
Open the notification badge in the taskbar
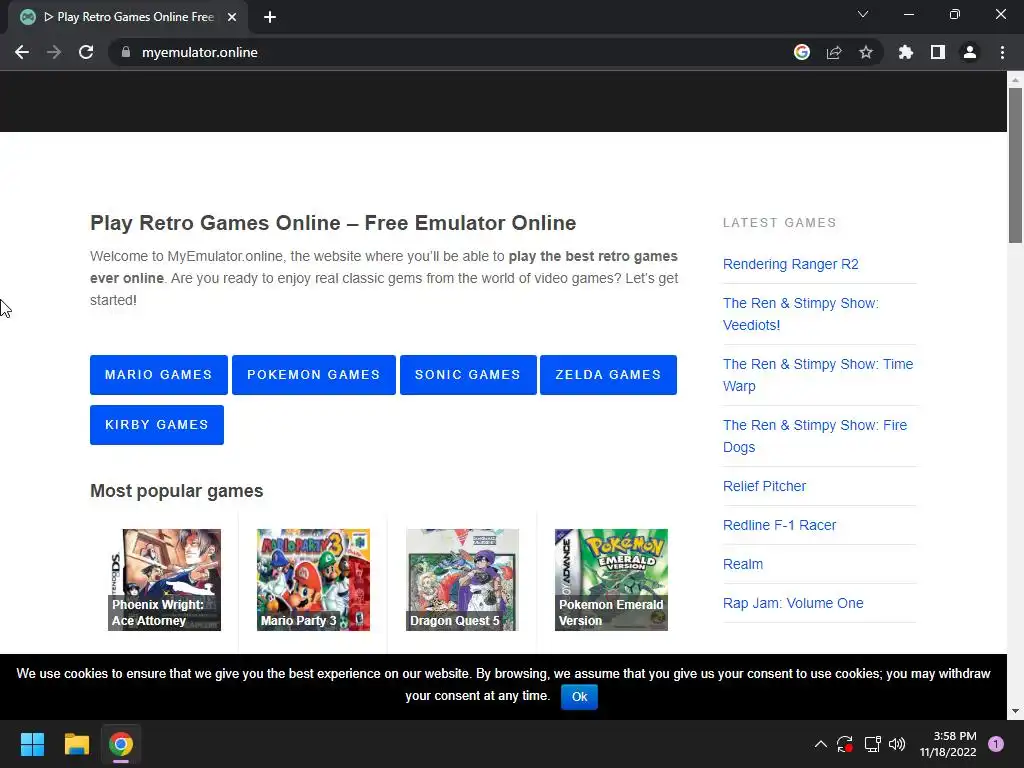pos(996,744)
